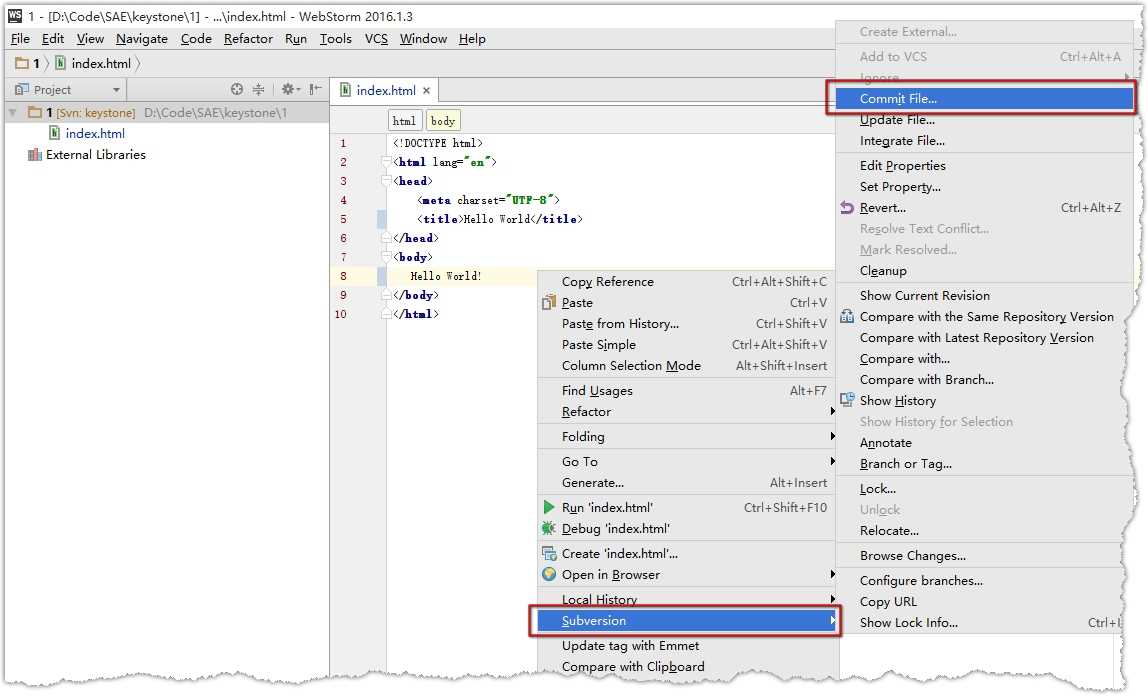The image size is (1148, 697).
Task: Choose Commit File... from Subversion submenu
Action: point(984,98)
